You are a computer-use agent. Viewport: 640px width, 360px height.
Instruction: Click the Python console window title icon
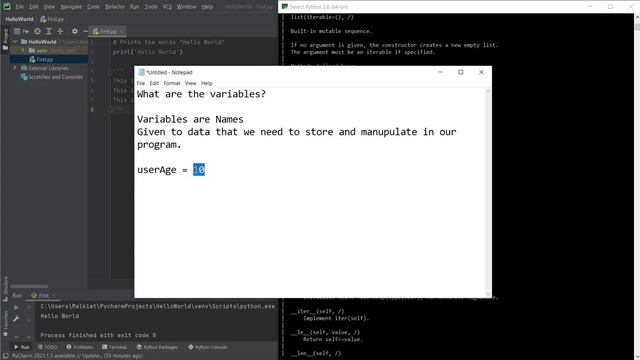coord(285,7)
